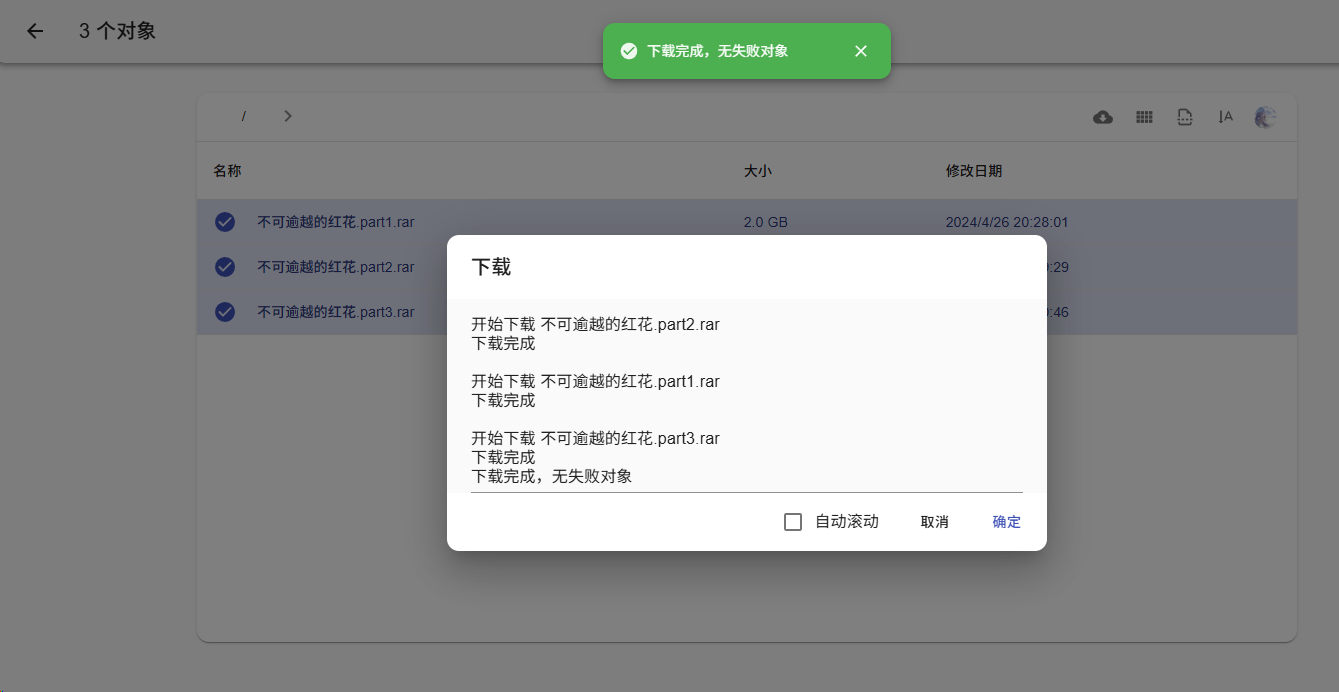Enable the 自动滚动 checkbox

click(x=793, y=521)
